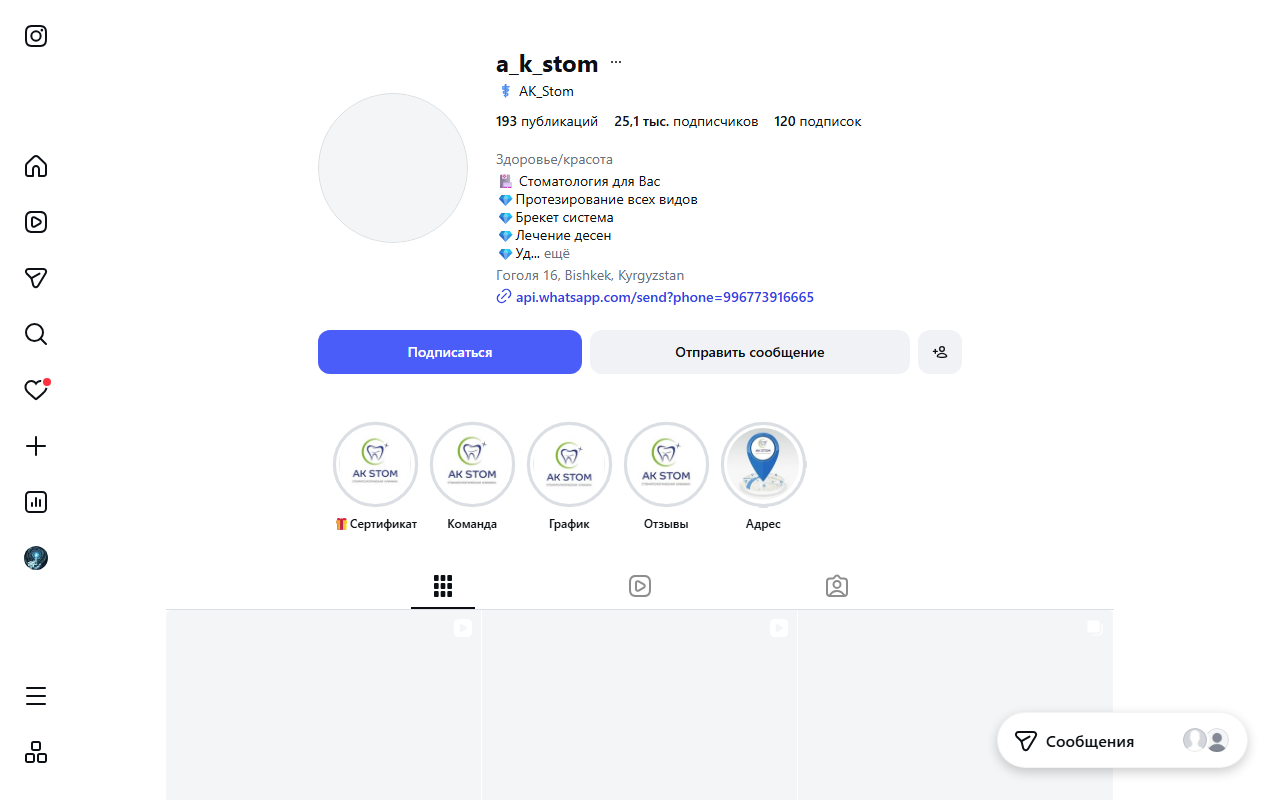Click the Подписаться button
Screen dimensions: 1280x800
(449, 351)
